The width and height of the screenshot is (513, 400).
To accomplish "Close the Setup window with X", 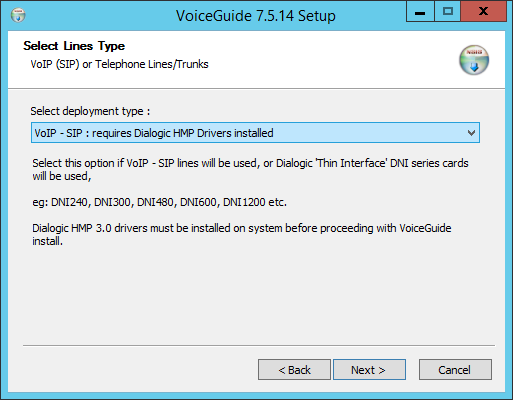I will pyautogui.click(x=483, y=12).
